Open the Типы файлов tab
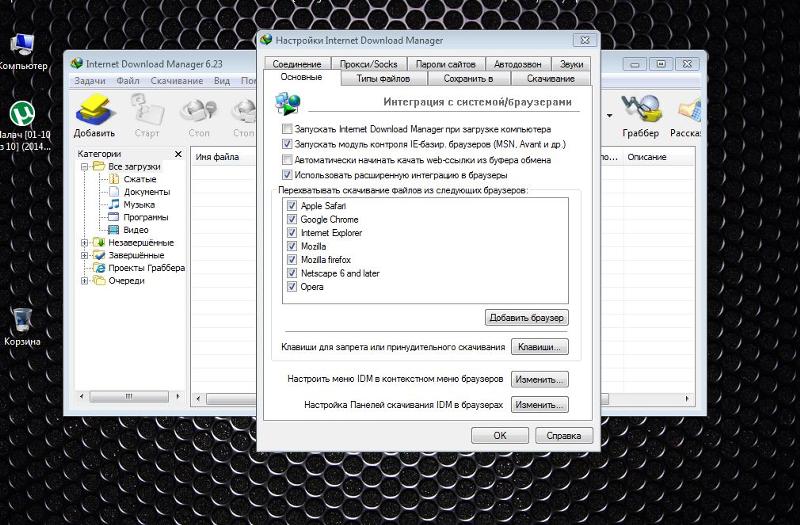 coord(383,79)
